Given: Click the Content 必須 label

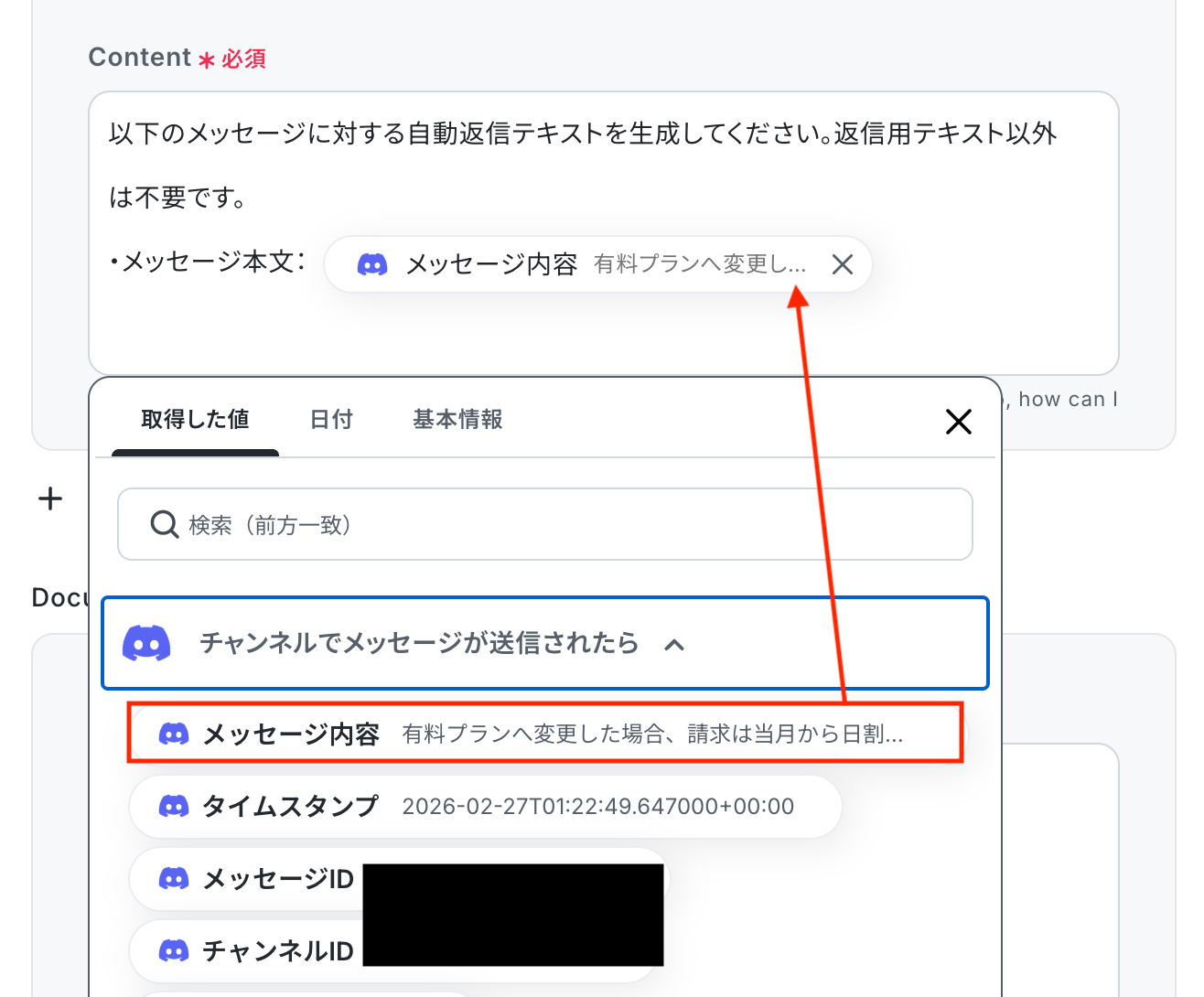Looking at the screenshot, I should [x=177, y=58].
